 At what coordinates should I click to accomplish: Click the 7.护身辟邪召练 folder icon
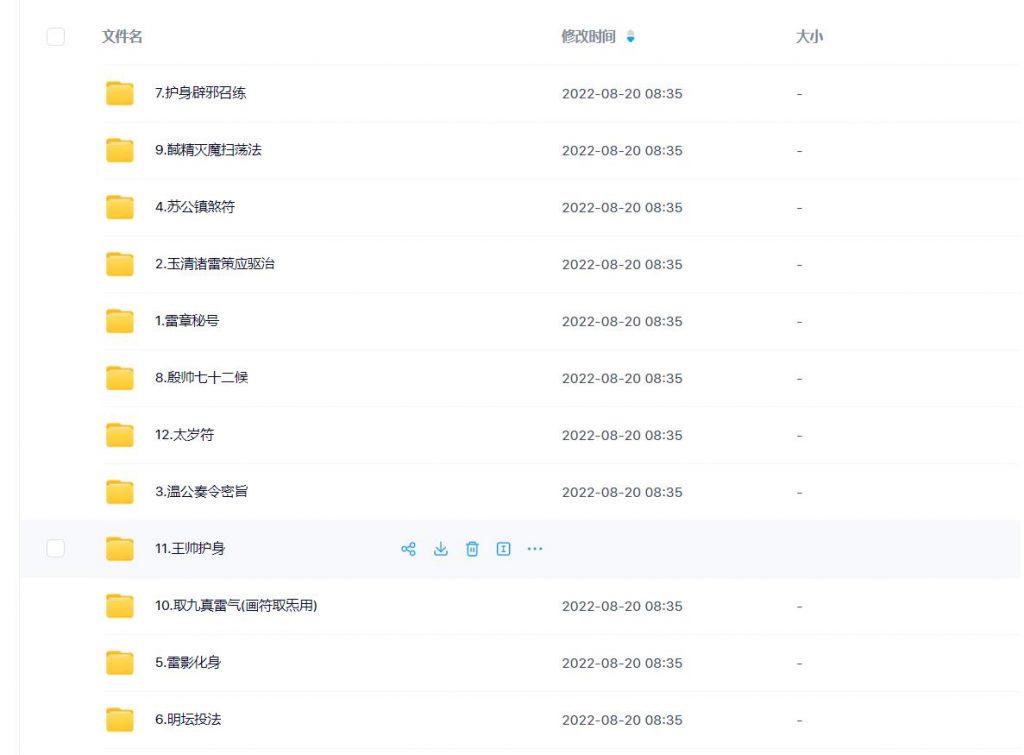coord(120,94)
